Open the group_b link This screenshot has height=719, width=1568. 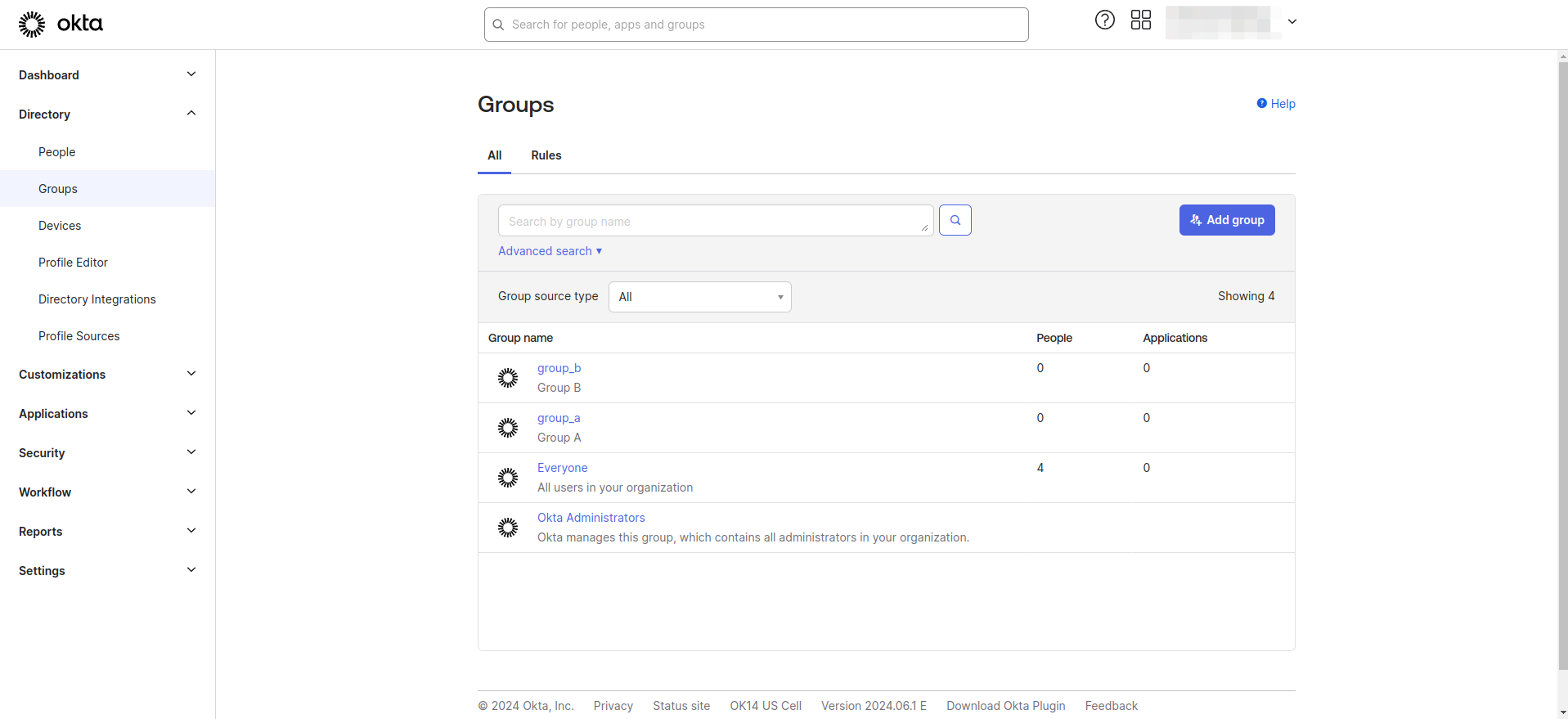click(559, 368)
